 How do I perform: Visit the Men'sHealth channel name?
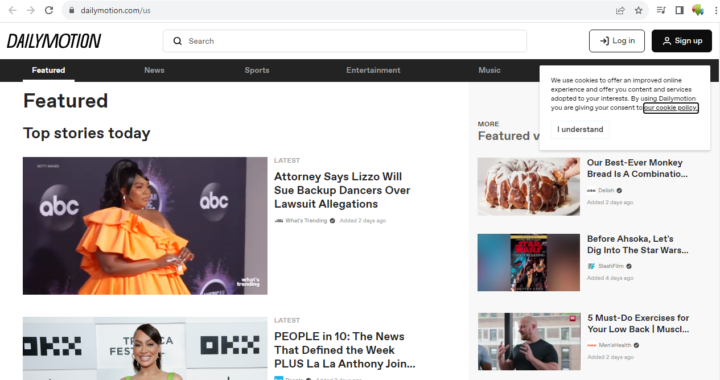pos(615,345)
